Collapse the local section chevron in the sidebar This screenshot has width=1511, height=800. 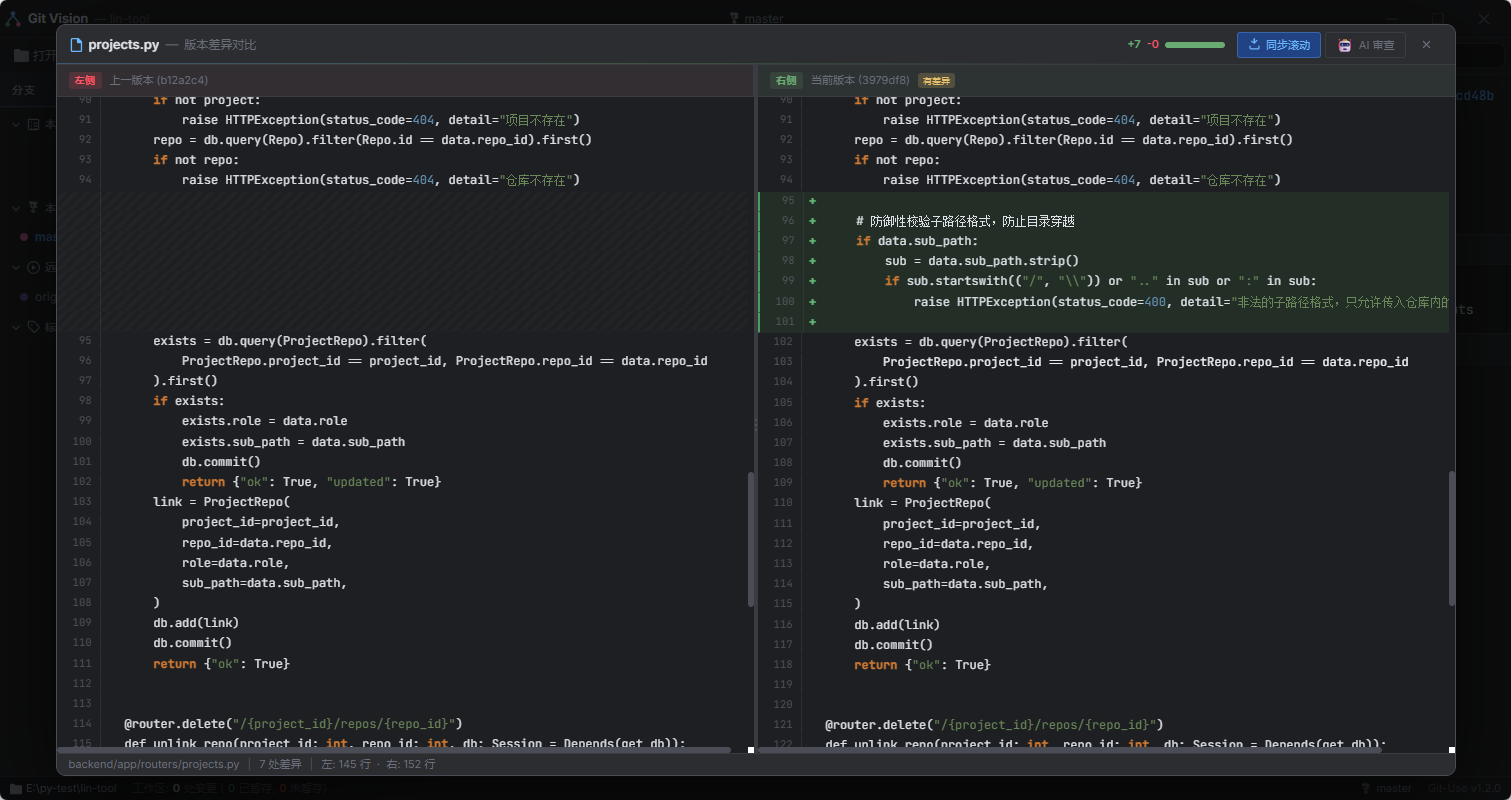point(16,124)
